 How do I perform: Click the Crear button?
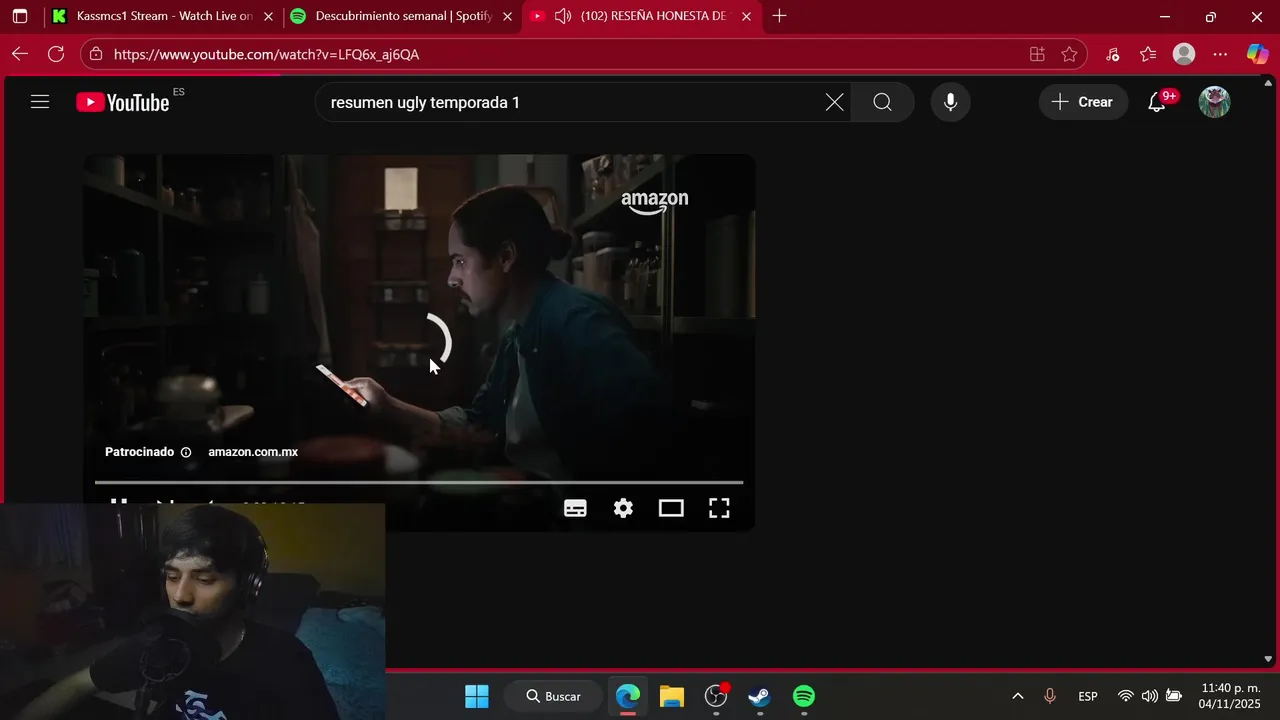pyautogui.click(x=1083, y=102)
